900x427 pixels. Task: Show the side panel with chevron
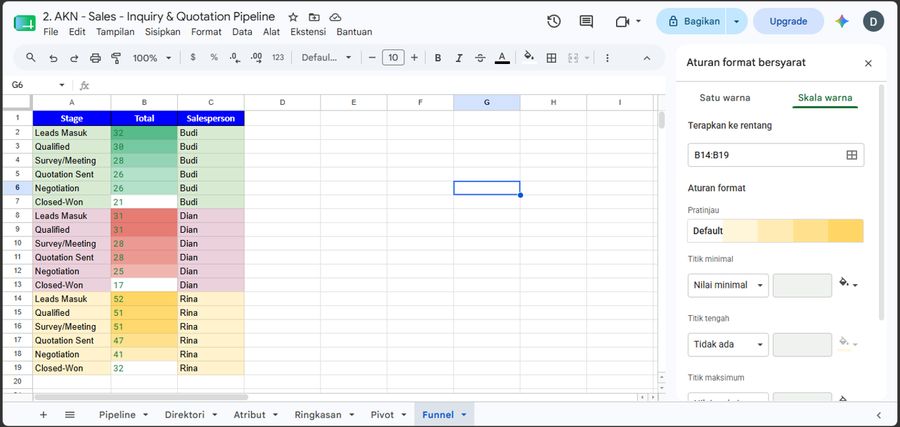(x=879, y=414)
